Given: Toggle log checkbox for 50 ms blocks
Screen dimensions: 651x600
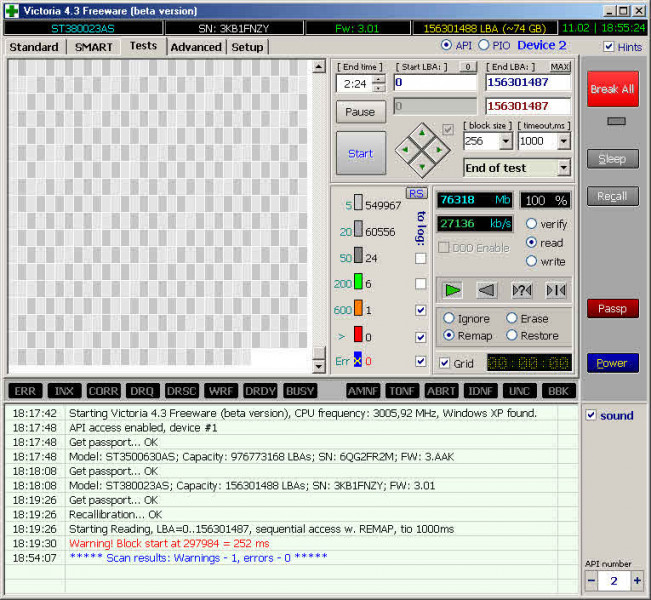Looking at the screenshot, I should [420, 258].
